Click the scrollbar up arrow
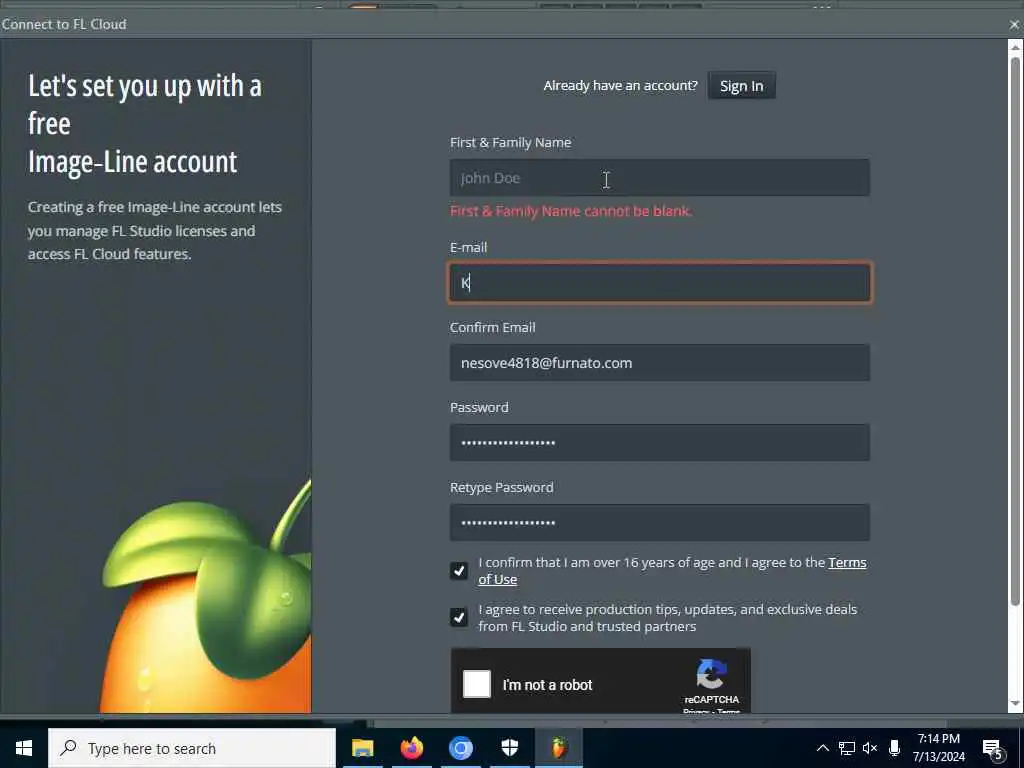The height and width of the screenshot is (768, 1024). click(1015, 47)
